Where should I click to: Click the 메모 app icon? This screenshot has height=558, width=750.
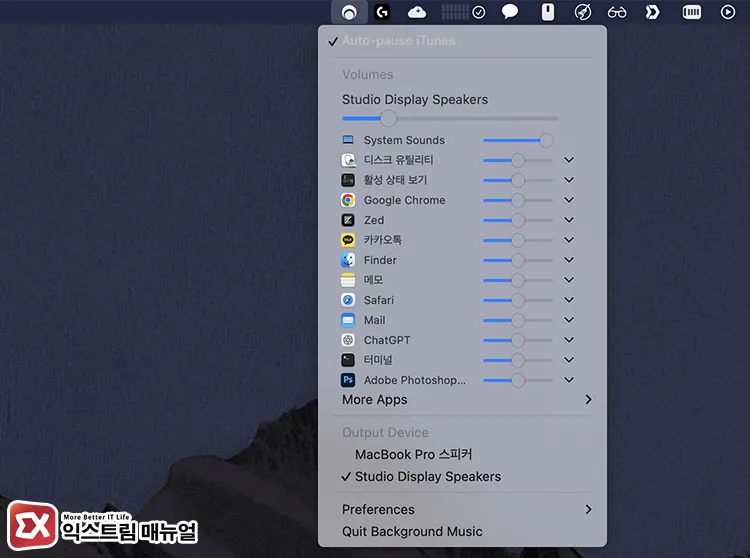pos(348,280)
